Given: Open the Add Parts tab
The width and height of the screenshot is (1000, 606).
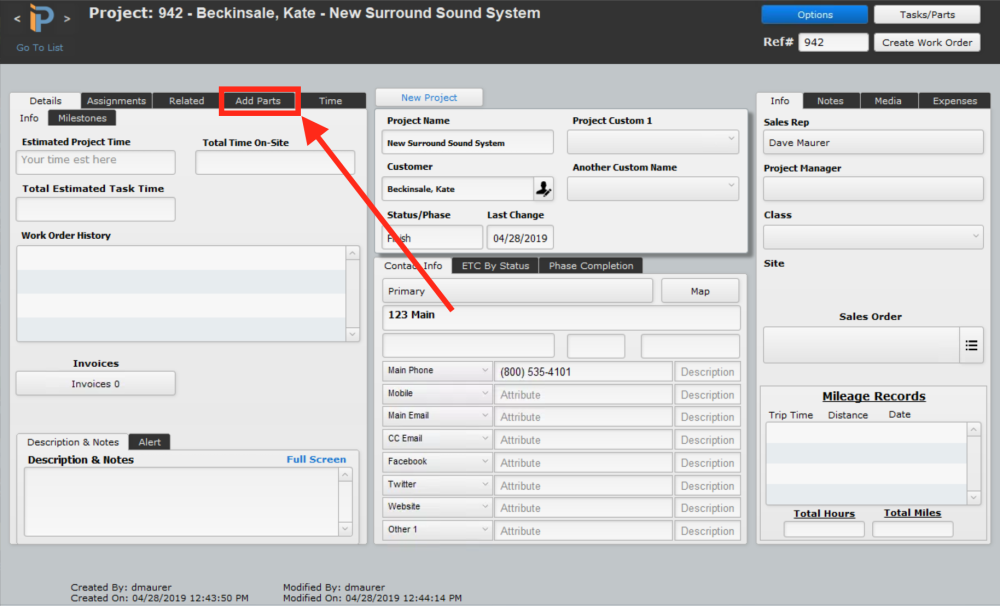Looking at the screenshot, I should tap(258, 101).
